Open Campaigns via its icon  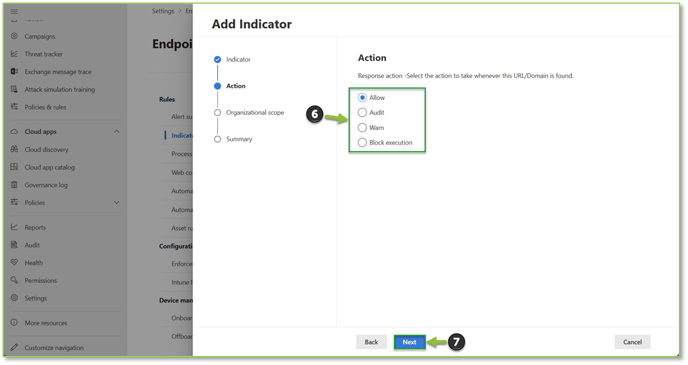(14, 36)
